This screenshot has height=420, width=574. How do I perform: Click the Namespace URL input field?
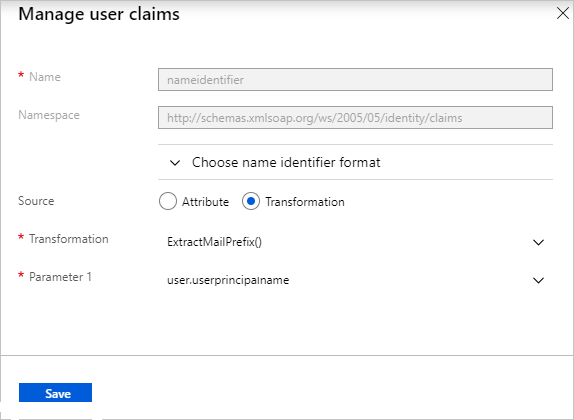click(355, 118)
